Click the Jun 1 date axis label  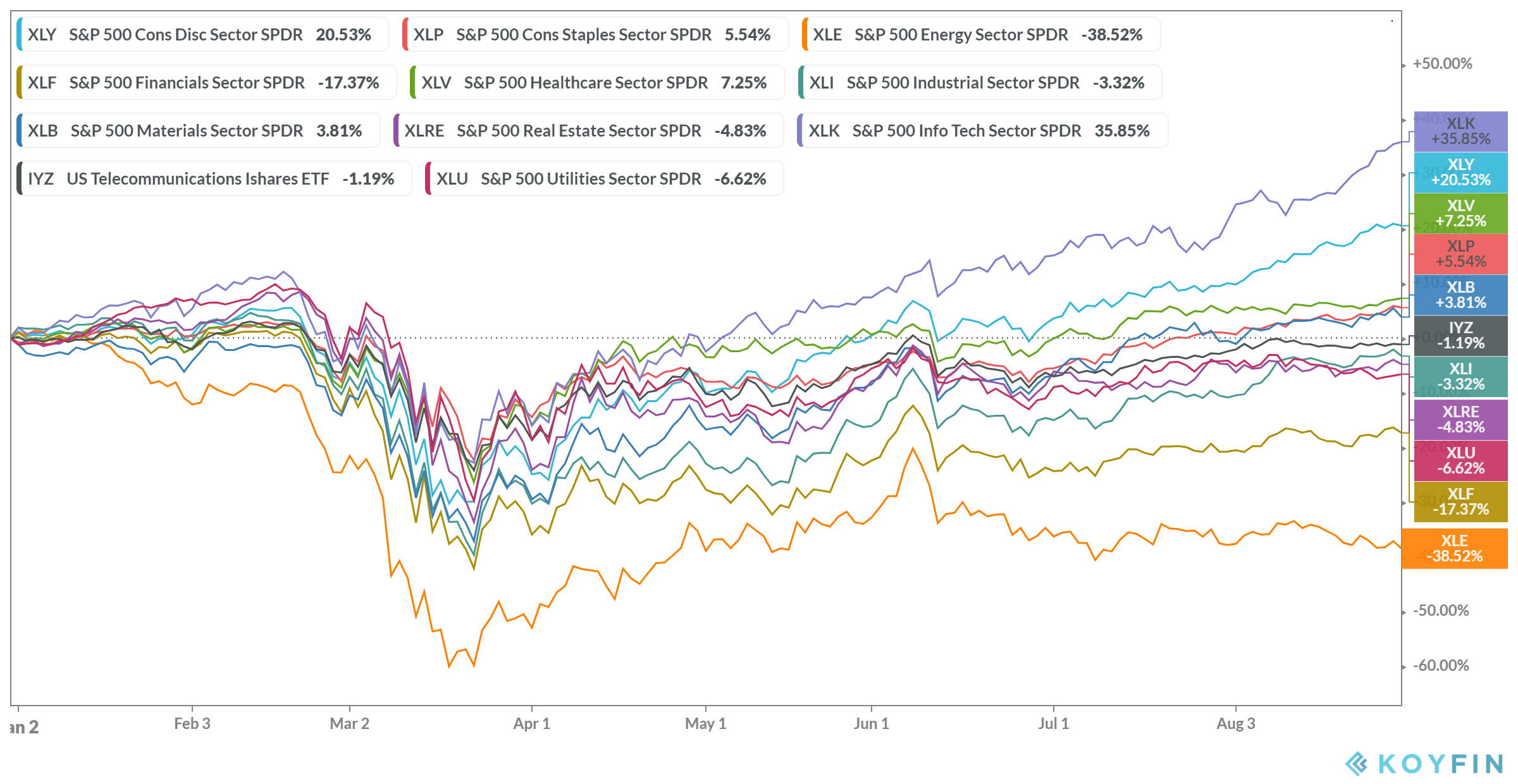coord(872,724)
